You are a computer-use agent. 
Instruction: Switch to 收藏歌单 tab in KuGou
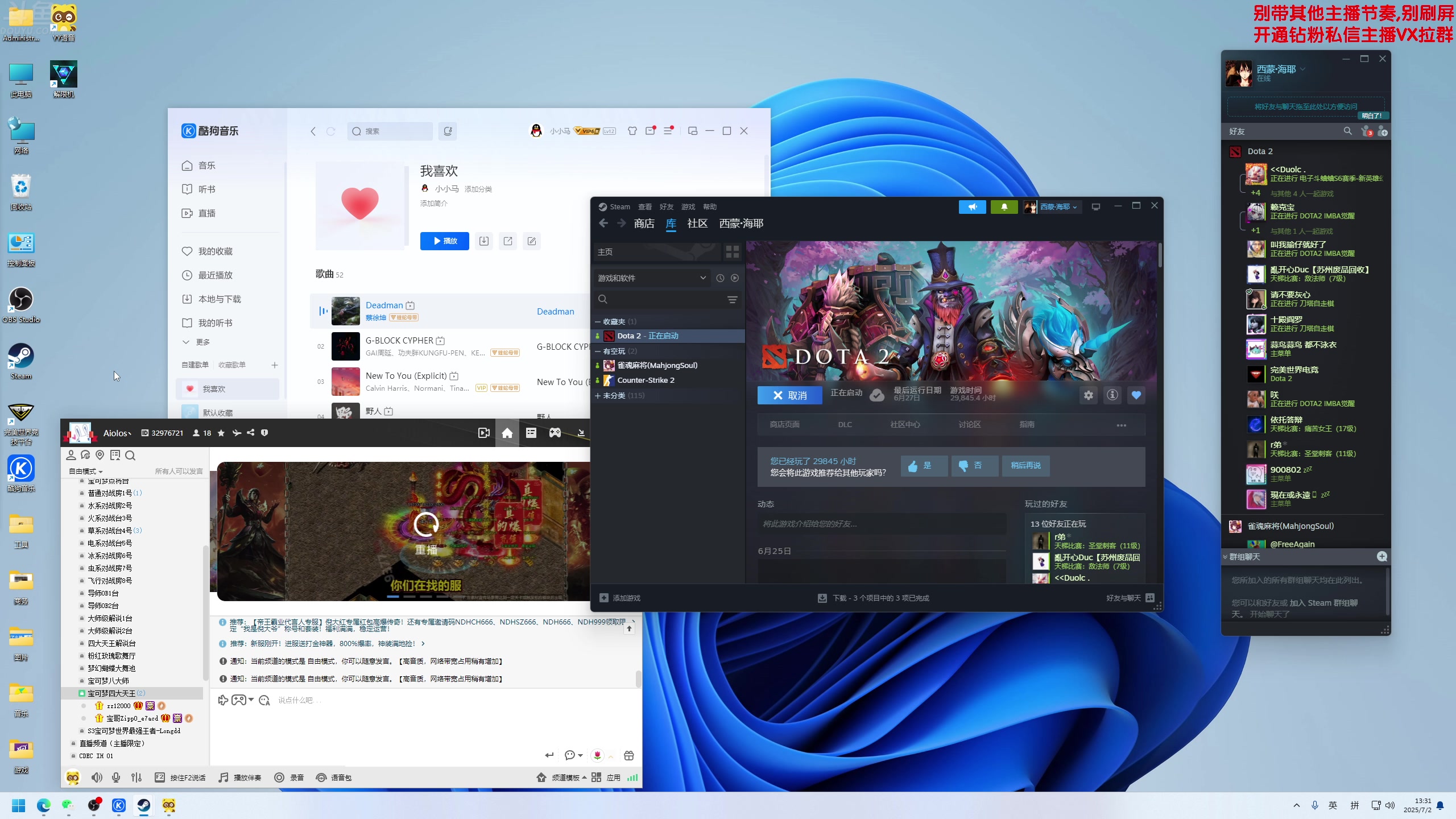(232, 365)
